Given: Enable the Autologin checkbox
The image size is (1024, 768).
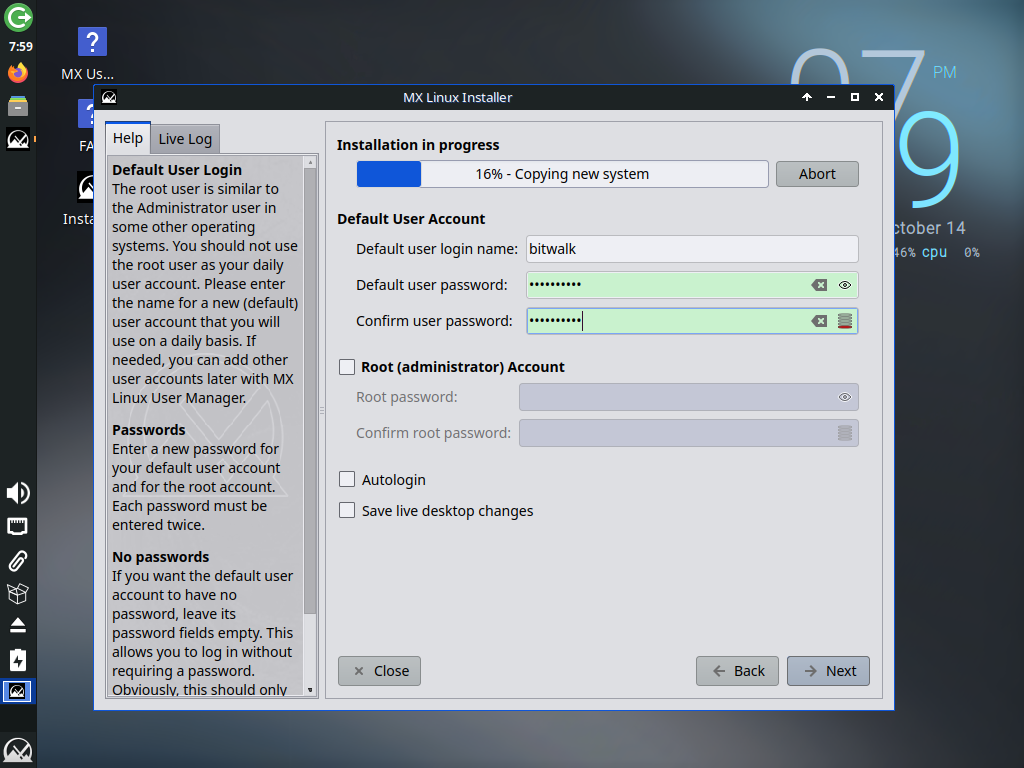Looking at the screenshot, I should pyautogui.click(x=347, y=479).
